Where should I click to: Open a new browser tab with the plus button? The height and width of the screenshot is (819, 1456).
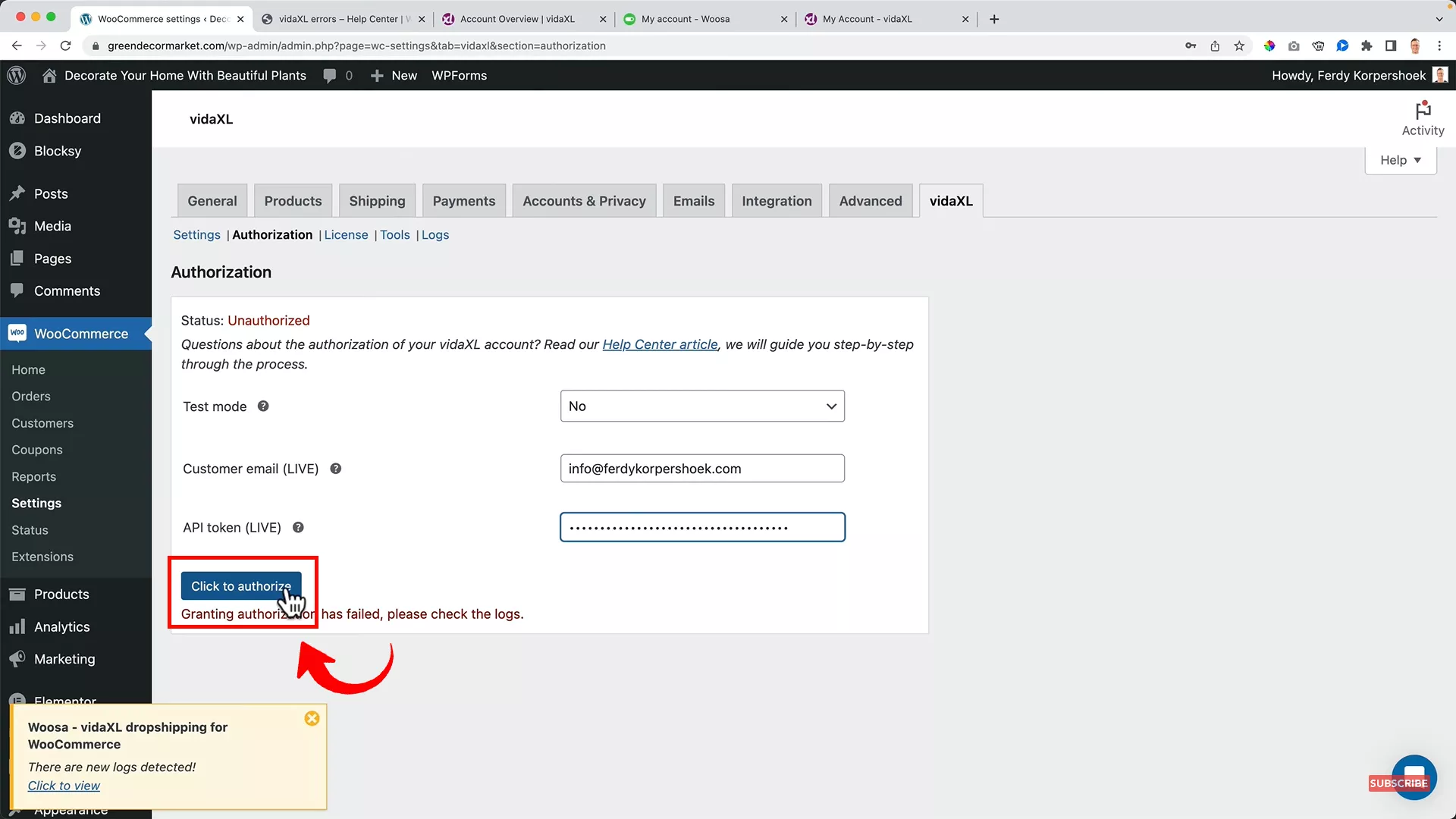tap(994, 19)
